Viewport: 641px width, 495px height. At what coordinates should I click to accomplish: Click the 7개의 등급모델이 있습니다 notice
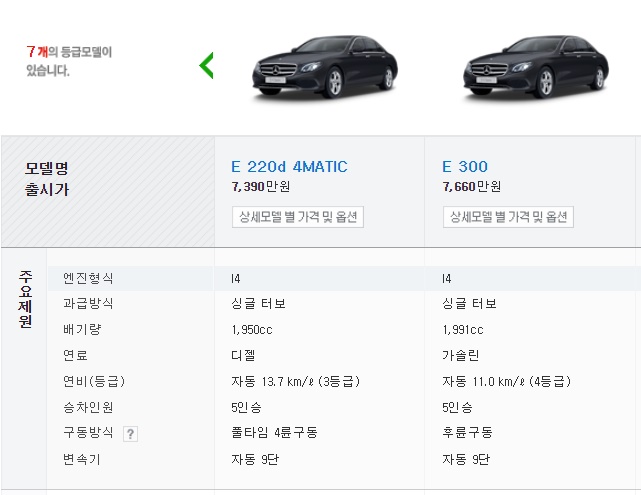69,61
